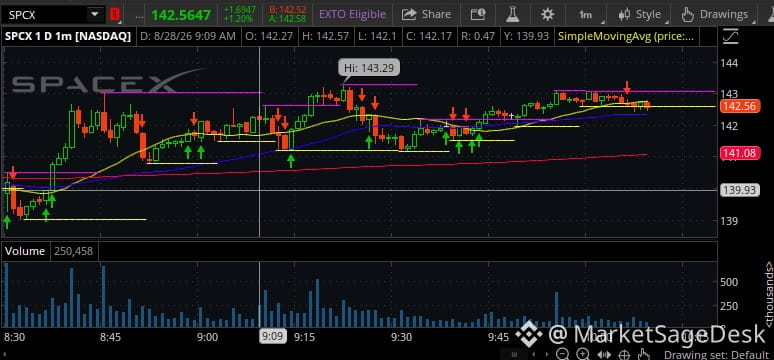This screenshot has height=360, width=774.
Task: Click the 250,458 volume value
Action: coord(74,251)
